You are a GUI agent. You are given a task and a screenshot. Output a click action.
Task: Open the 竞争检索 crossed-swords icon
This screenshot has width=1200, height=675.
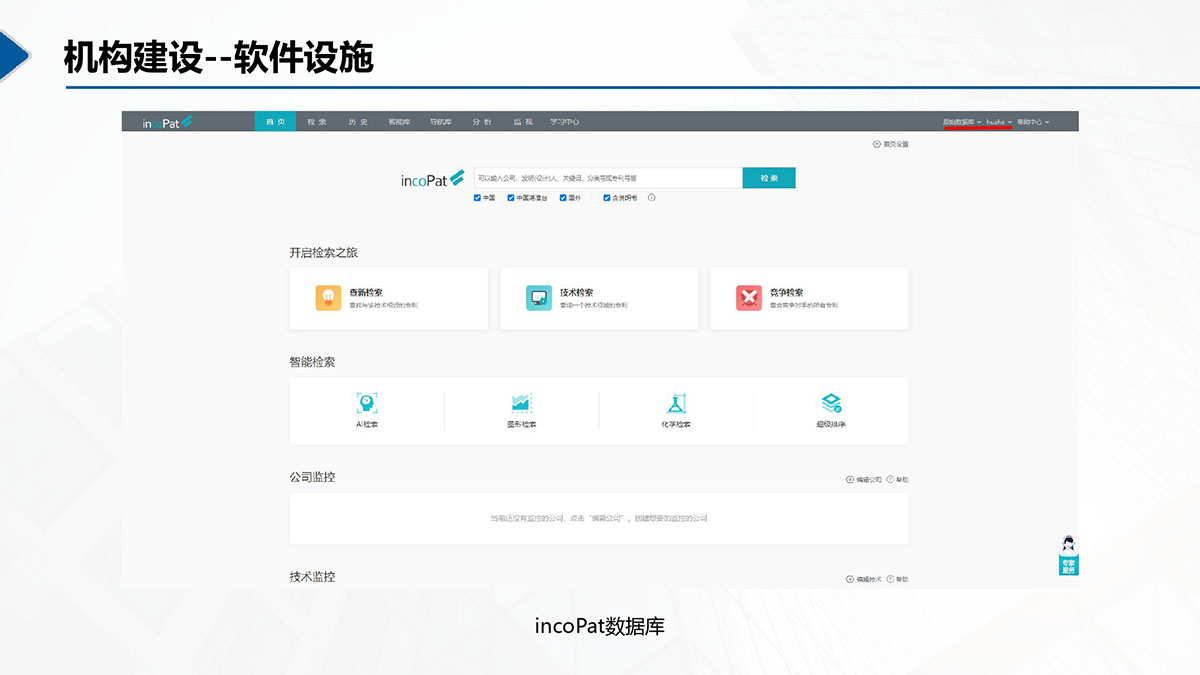pyautogui.click(x=749, y=298)
